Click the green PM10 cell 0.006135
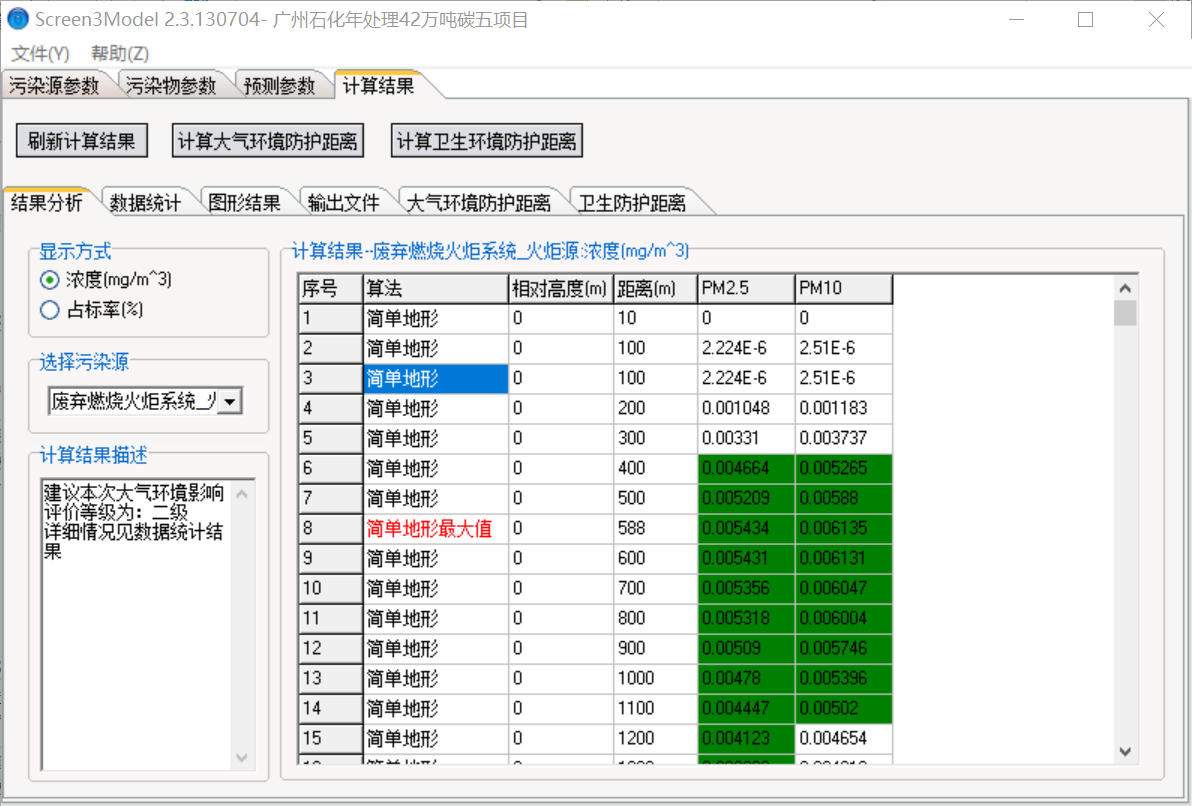 coord(843,528)
